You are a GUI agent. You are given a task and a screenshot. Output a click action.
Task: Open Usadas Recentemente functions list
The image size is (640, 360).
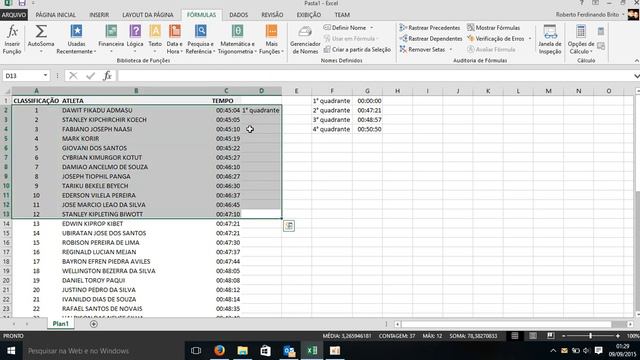pos(76,39)
